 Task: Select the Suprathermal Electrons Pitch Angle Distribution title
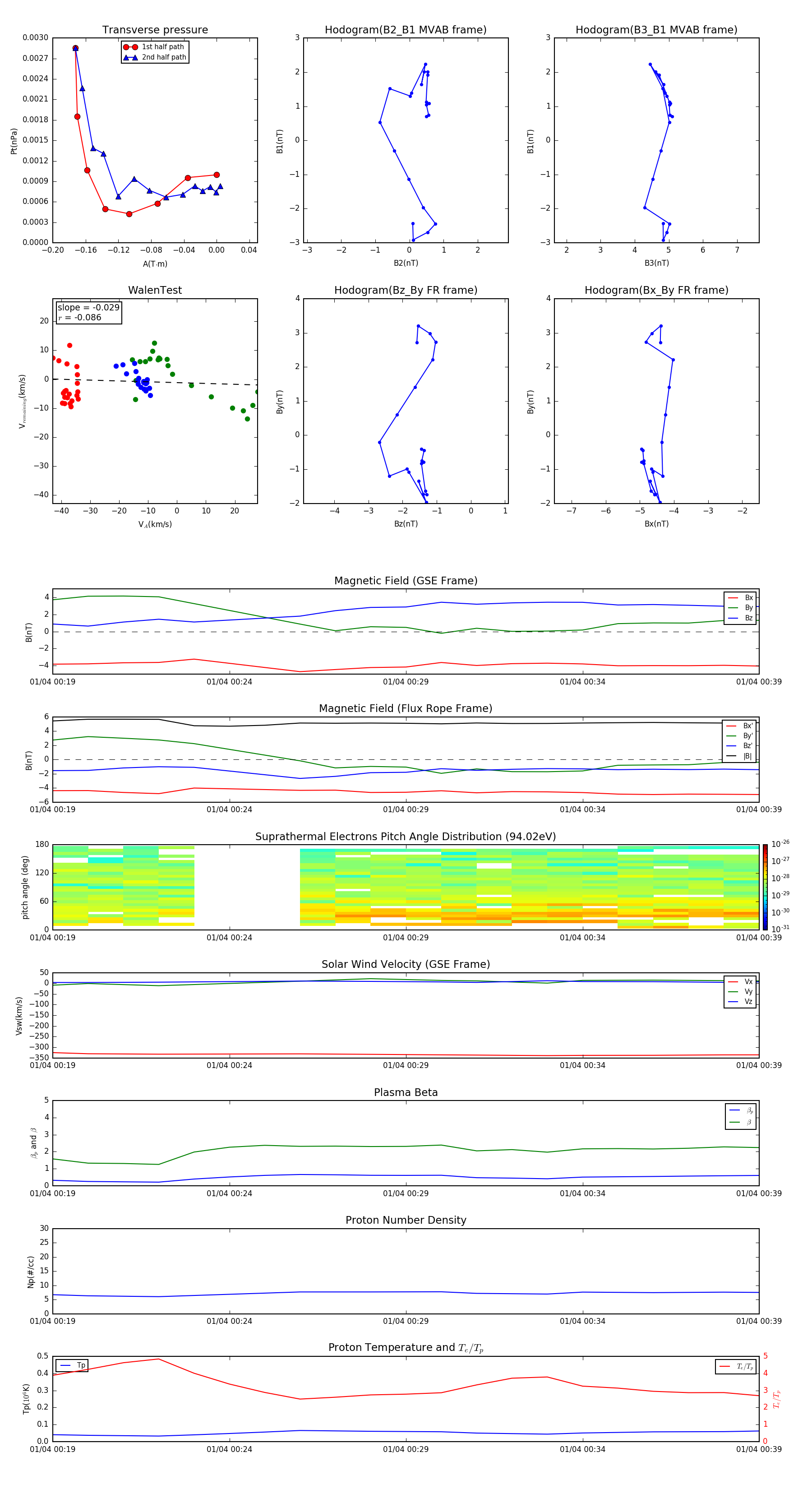(x=406, y=837)
